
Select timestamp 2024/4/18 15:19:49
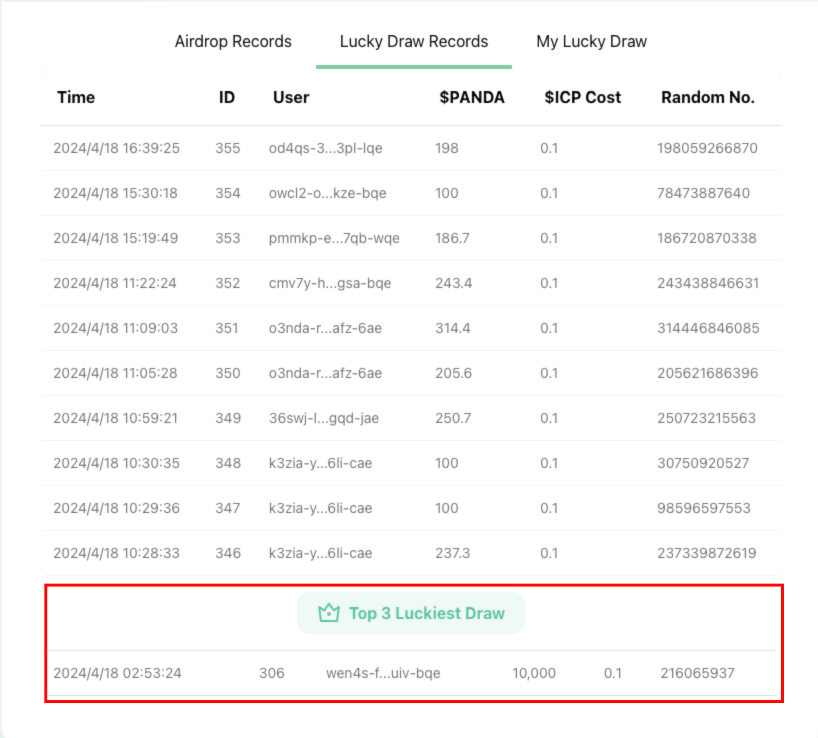click(115, 238)
